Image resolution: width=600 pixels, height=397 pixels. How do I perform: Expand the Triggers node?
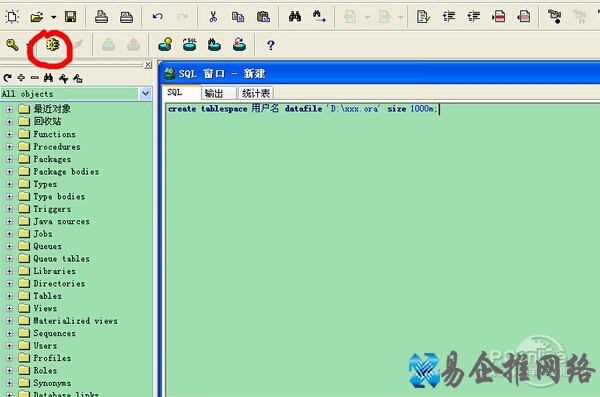10,209
